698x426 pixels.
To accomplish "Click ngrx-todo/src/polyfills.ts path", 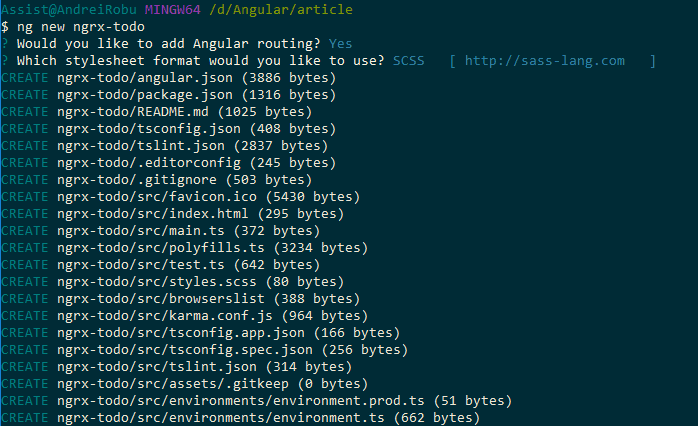I will pos(161,248).
